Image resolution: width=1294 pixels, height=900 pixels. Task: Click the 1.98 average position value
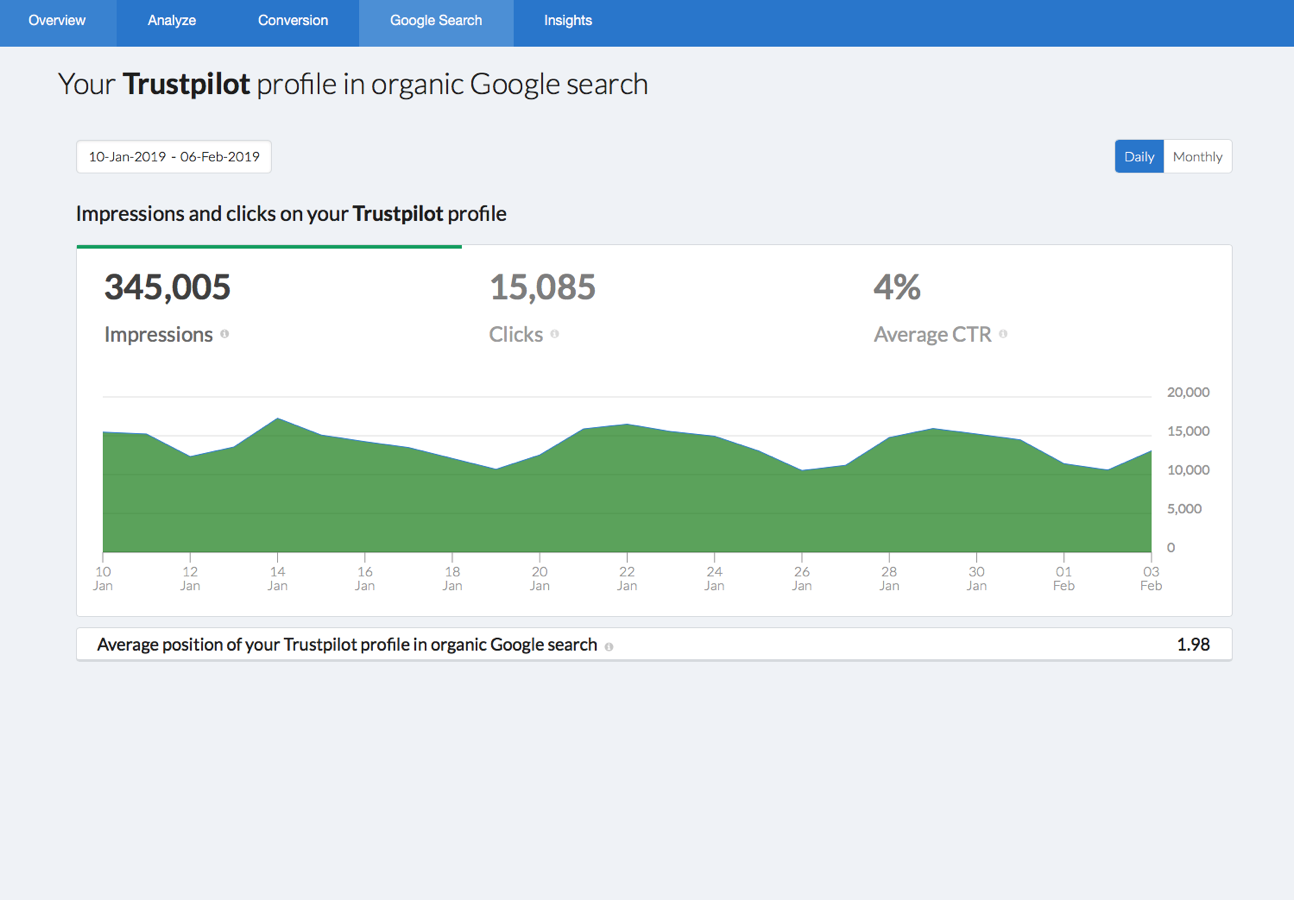[x=1193, y=645]
